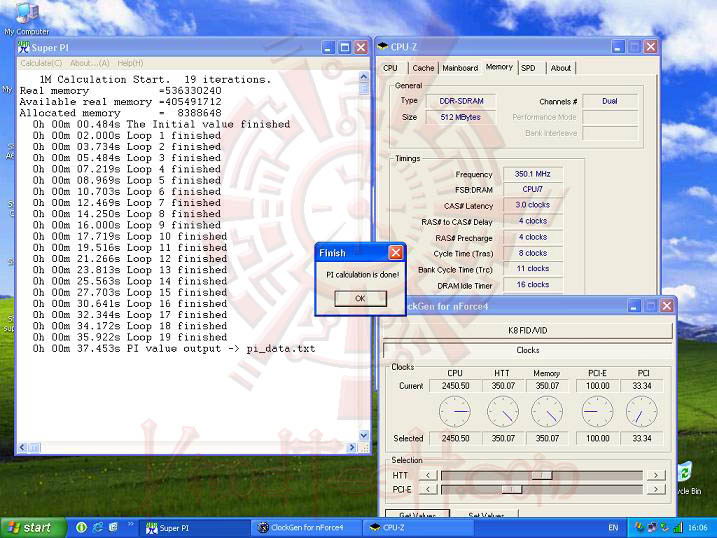
Task: Select the Memory tab in CPU-Z
Action: pos(499,67)
